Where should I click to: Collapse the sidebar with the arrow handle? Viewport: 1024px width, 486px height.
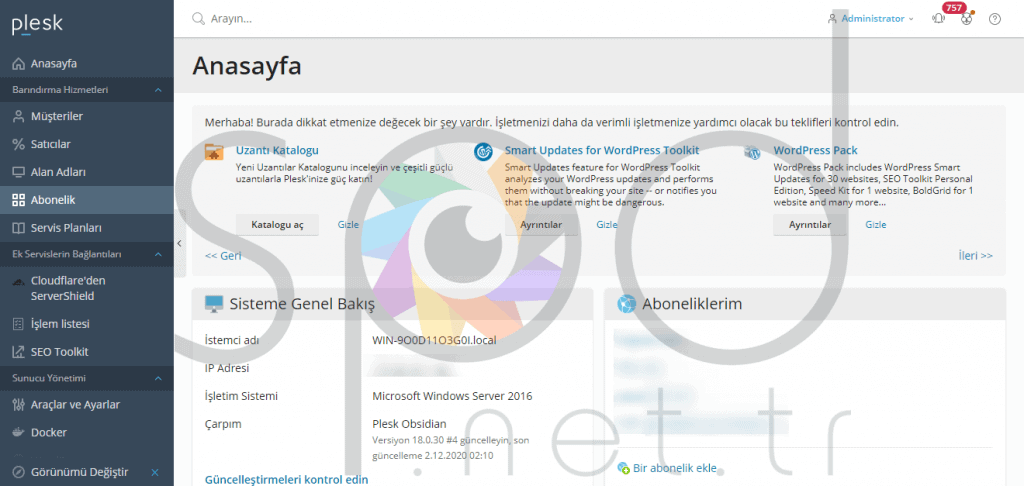180,244
